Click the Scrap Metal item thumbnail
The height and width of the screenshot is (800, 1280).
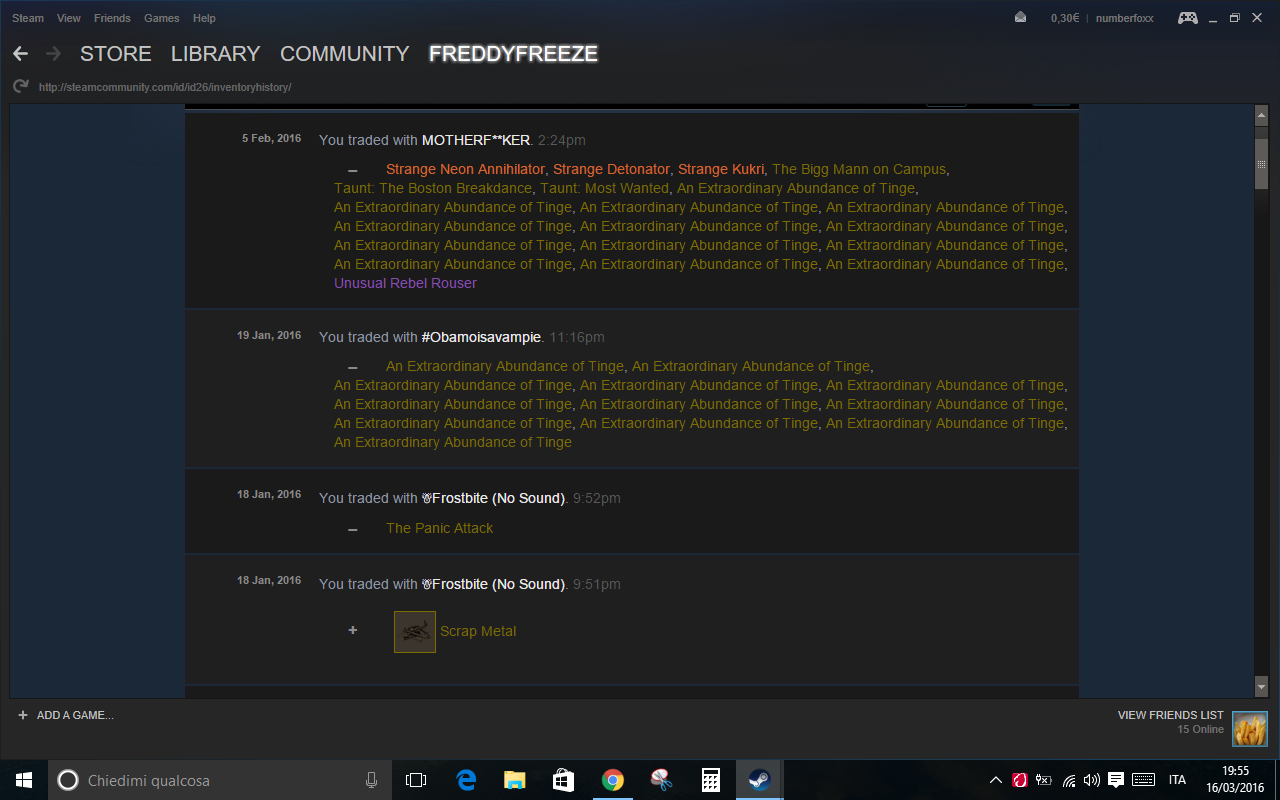point(415,632)
